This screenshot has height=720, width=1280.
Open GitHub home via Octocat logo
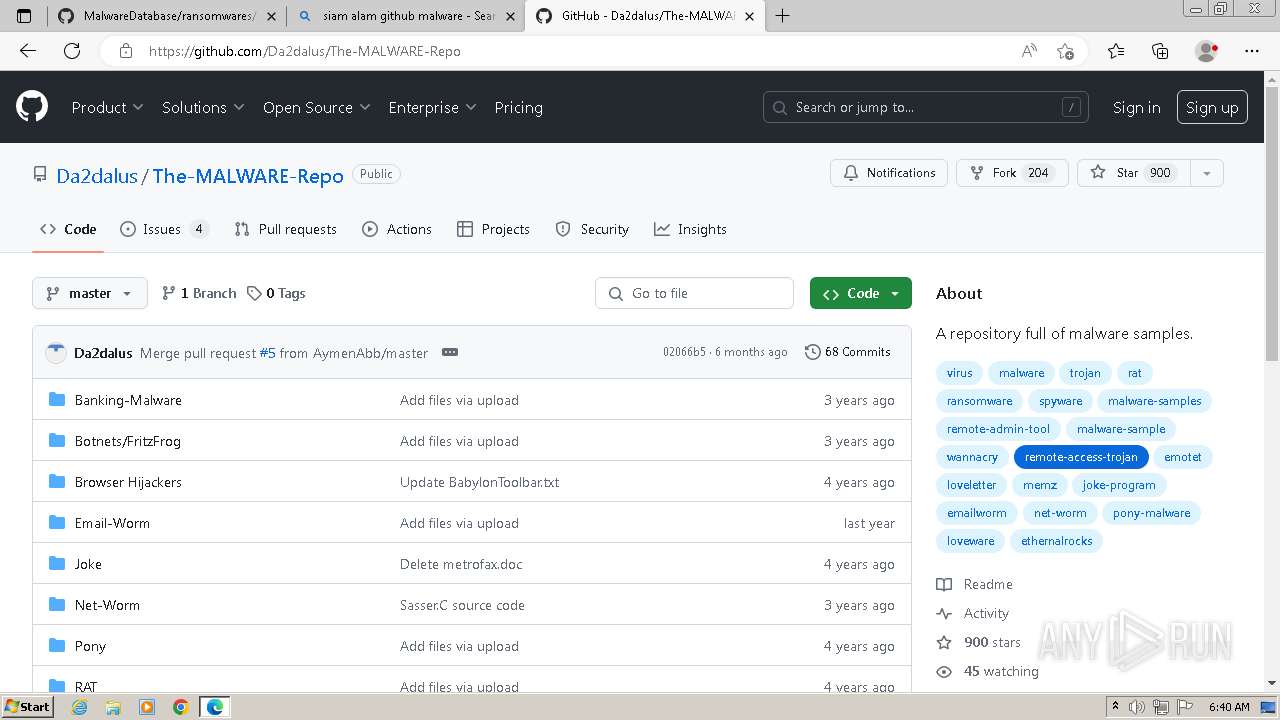coord(32,107)
